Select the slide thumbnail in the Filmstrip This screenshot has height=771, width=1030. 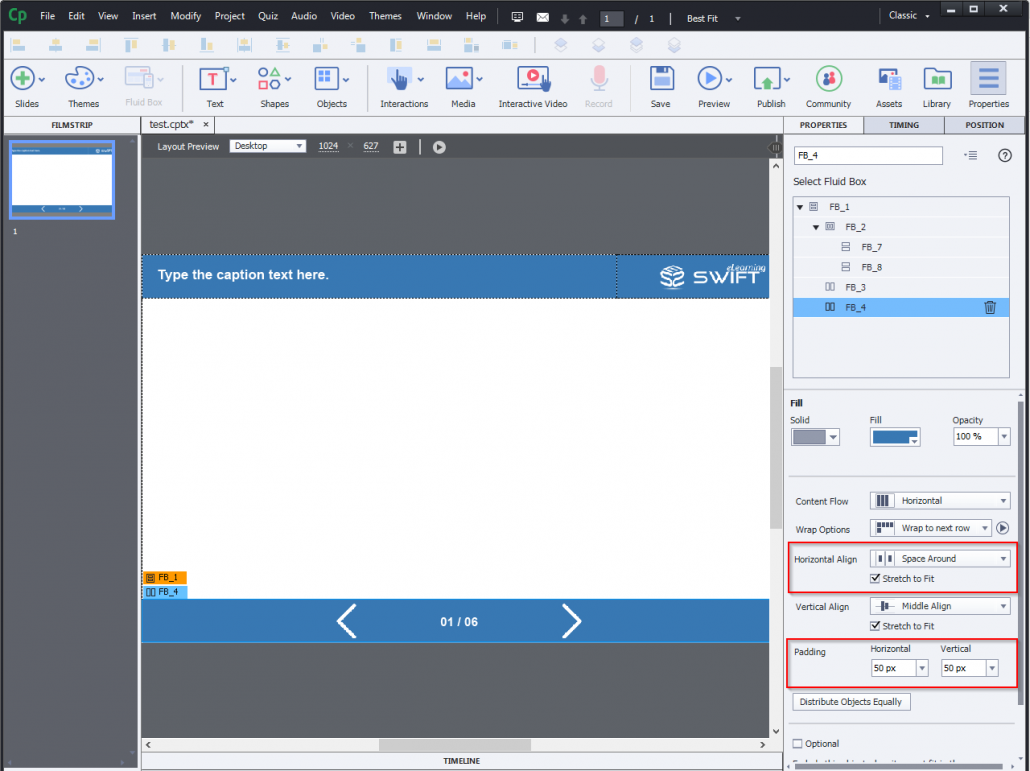(62, 180)
